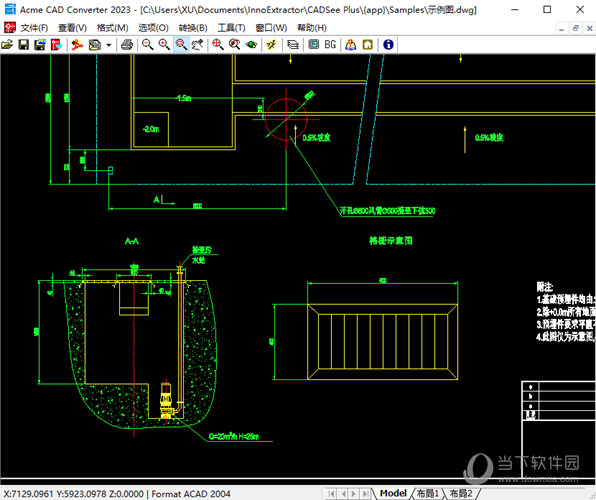Click the register user icon
Image resolution: width=596 pixels, height=500 pixels.
(350, 45)
